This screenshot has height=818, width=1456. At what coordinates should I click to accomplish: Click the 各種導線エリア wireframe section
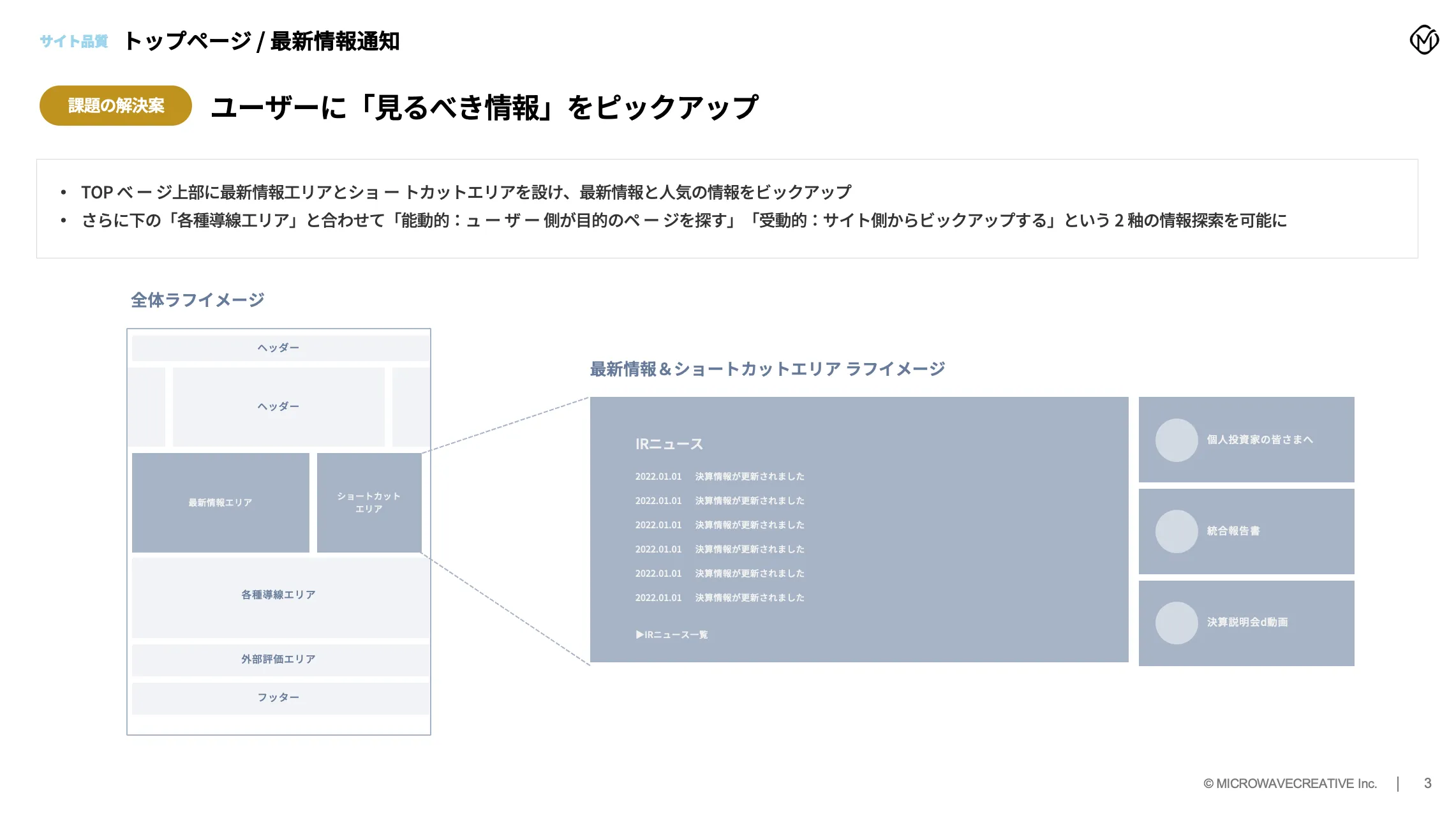pyautogui.click(x=279, y=595)
